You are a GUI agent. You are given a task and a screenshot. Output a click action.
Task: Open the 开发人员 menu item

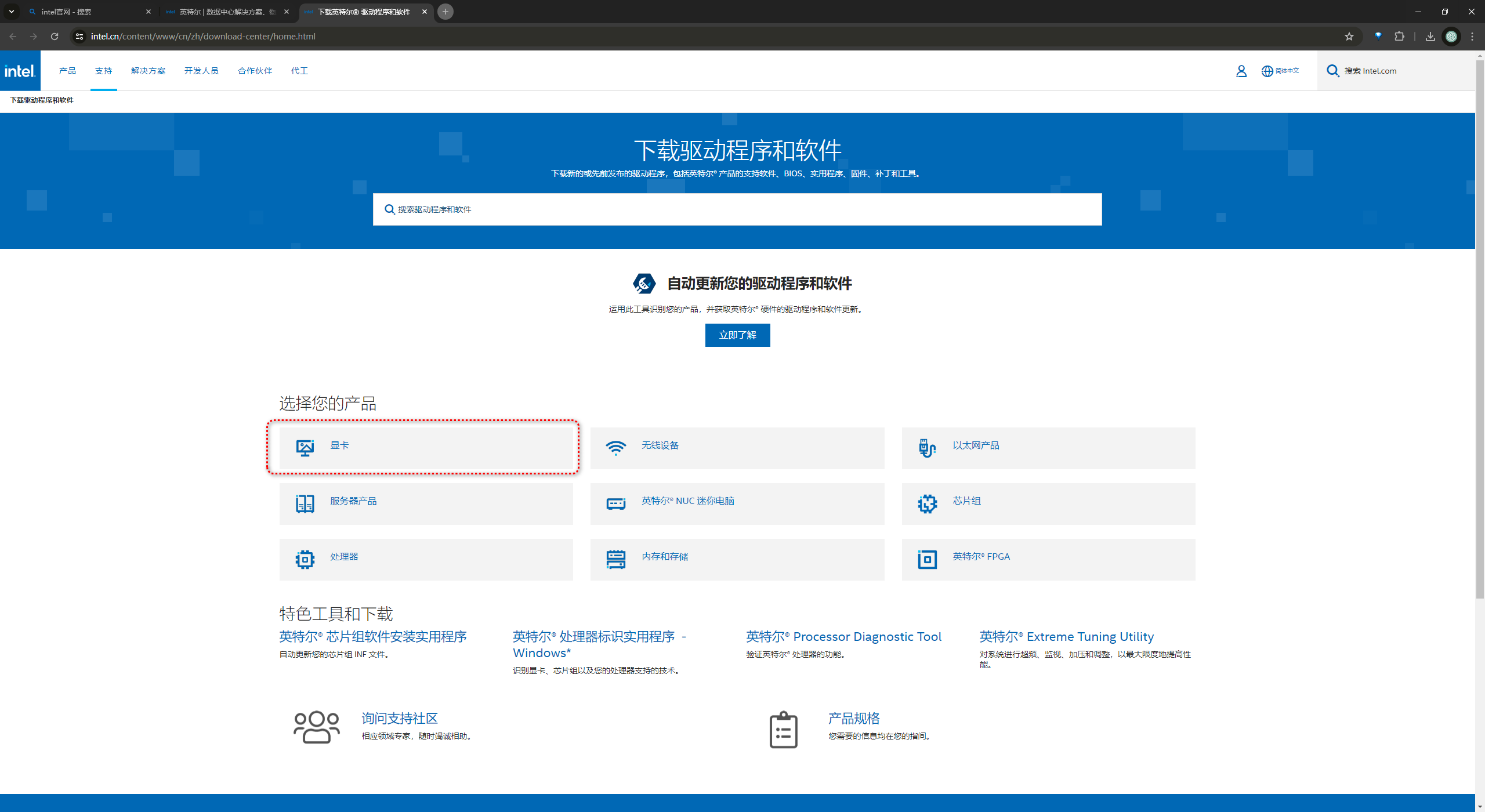click(201, 71)
